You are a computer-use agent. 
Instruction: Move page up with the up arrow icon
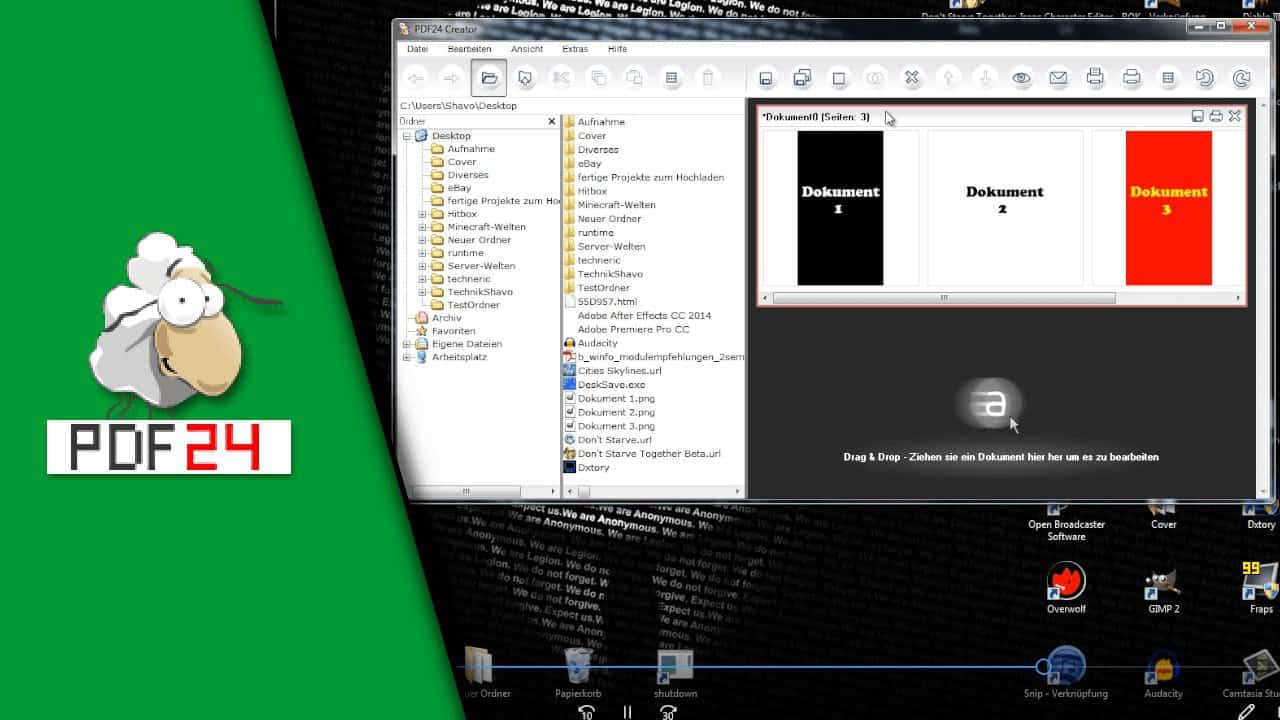[x=949, y=78]
